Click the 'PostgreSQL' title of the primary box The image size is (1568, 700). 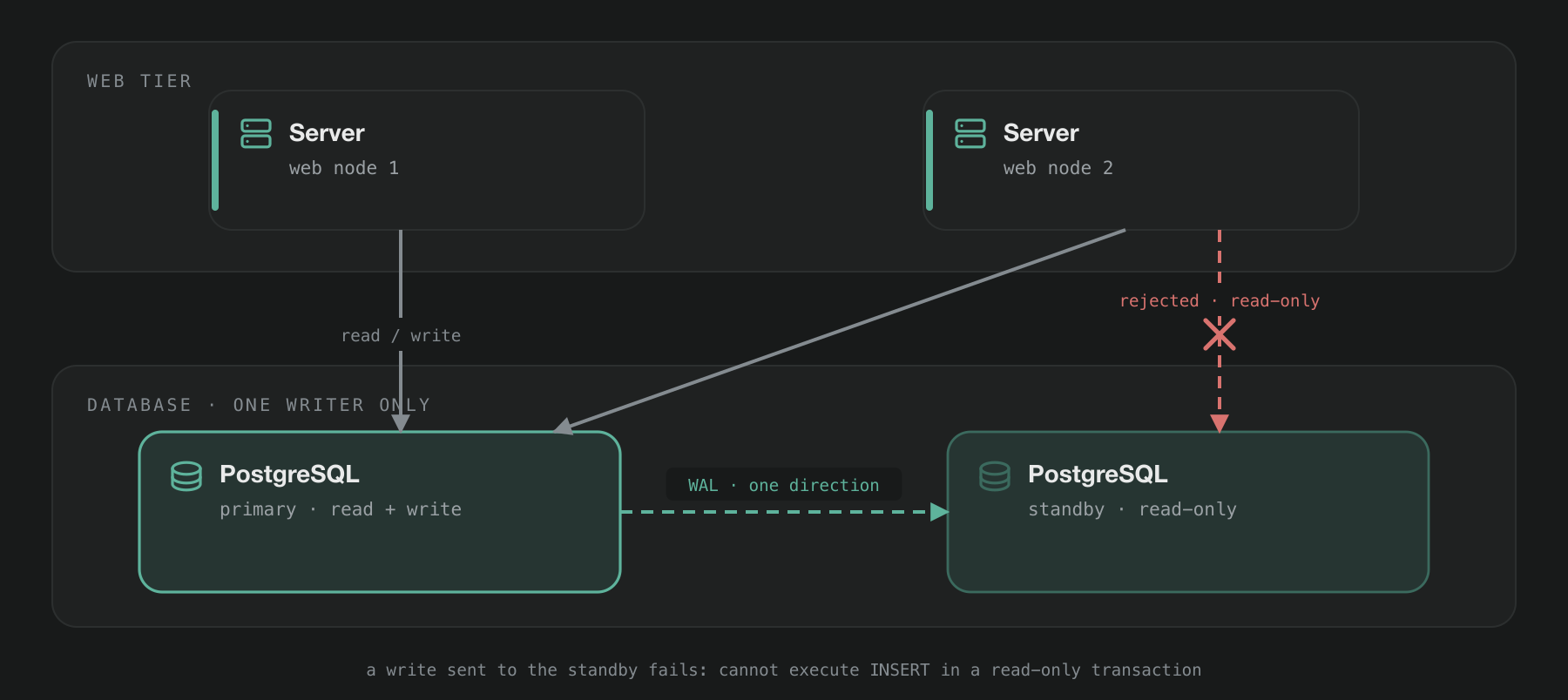click(289, 475)
